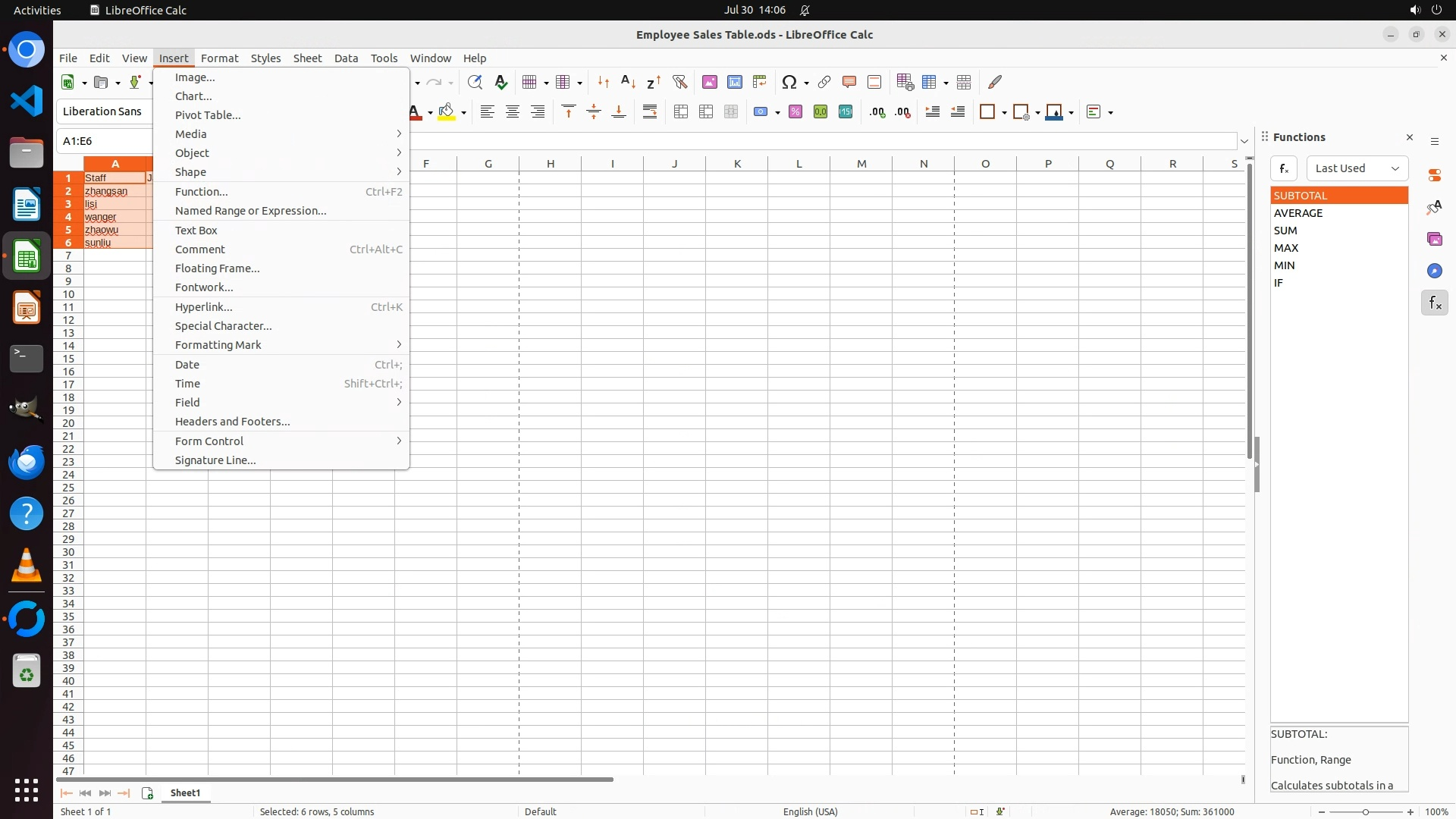This screenshot has height=819, width=1456.
Task: Select Special Character... menu entry
Action: pyautogui.click(x=223, y=326)
